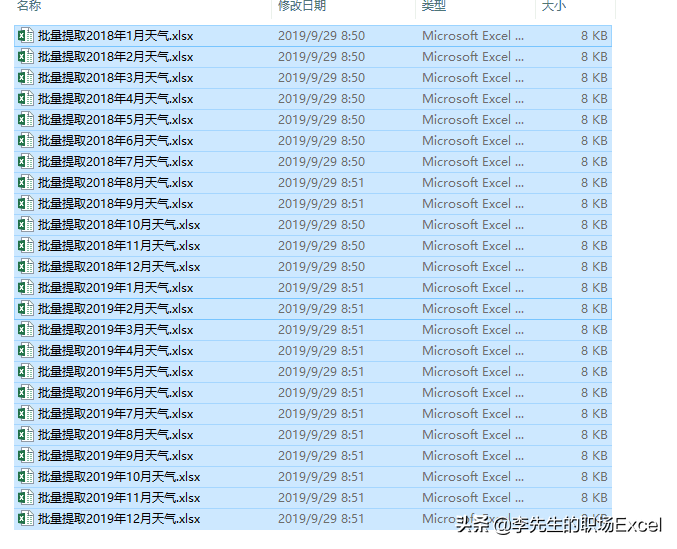677x549 pixels.
Task: Click Excel icon of 批量提取2019年12月天气.xlsx
Action: point(25,519)
